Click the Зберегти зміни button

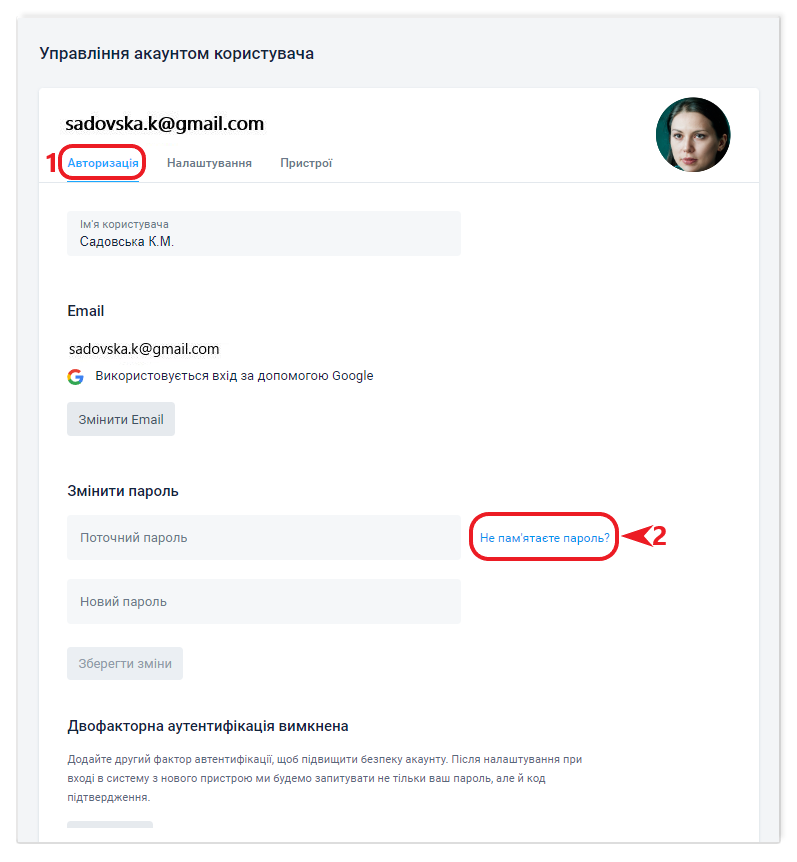(x=125, y=664)
